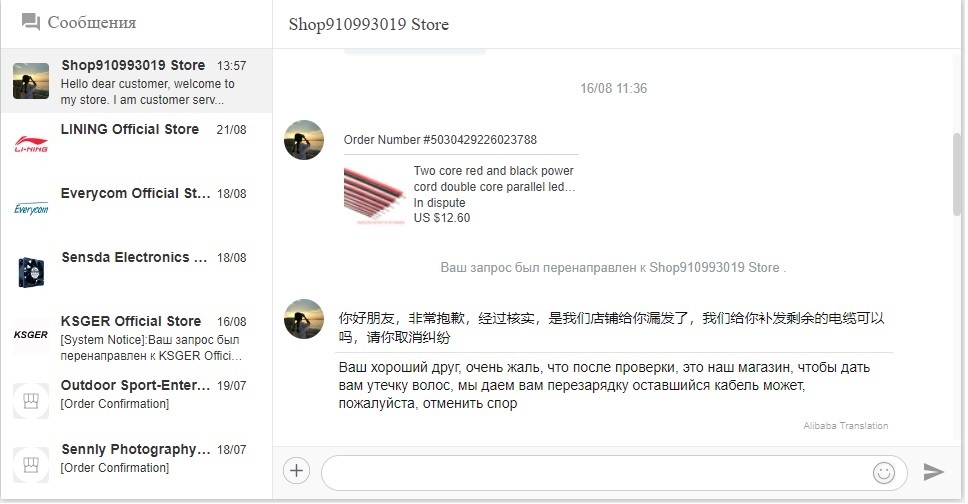The width and height of the screenshot is (968, 504).
Task: Click the plus attachment icon
Action: coord(296,471)
